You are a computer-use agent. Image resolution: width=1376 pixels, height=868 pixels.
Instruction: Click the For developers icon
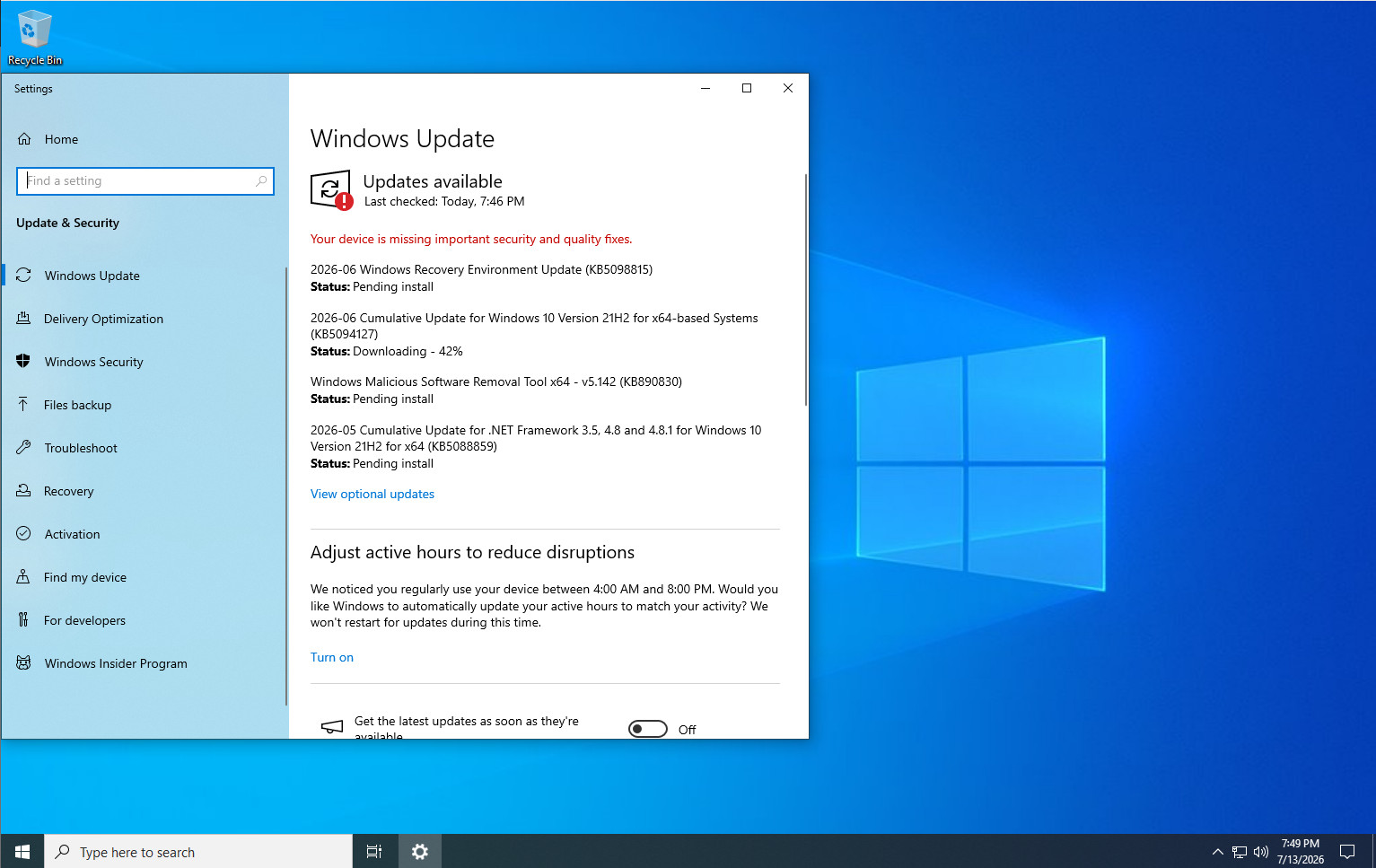click(24, 620)
